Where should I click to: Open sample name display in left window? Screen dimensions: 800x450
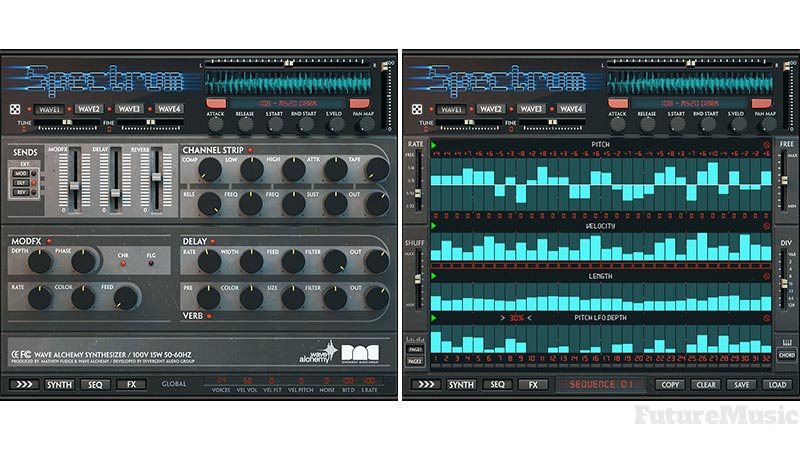[288, 103]
